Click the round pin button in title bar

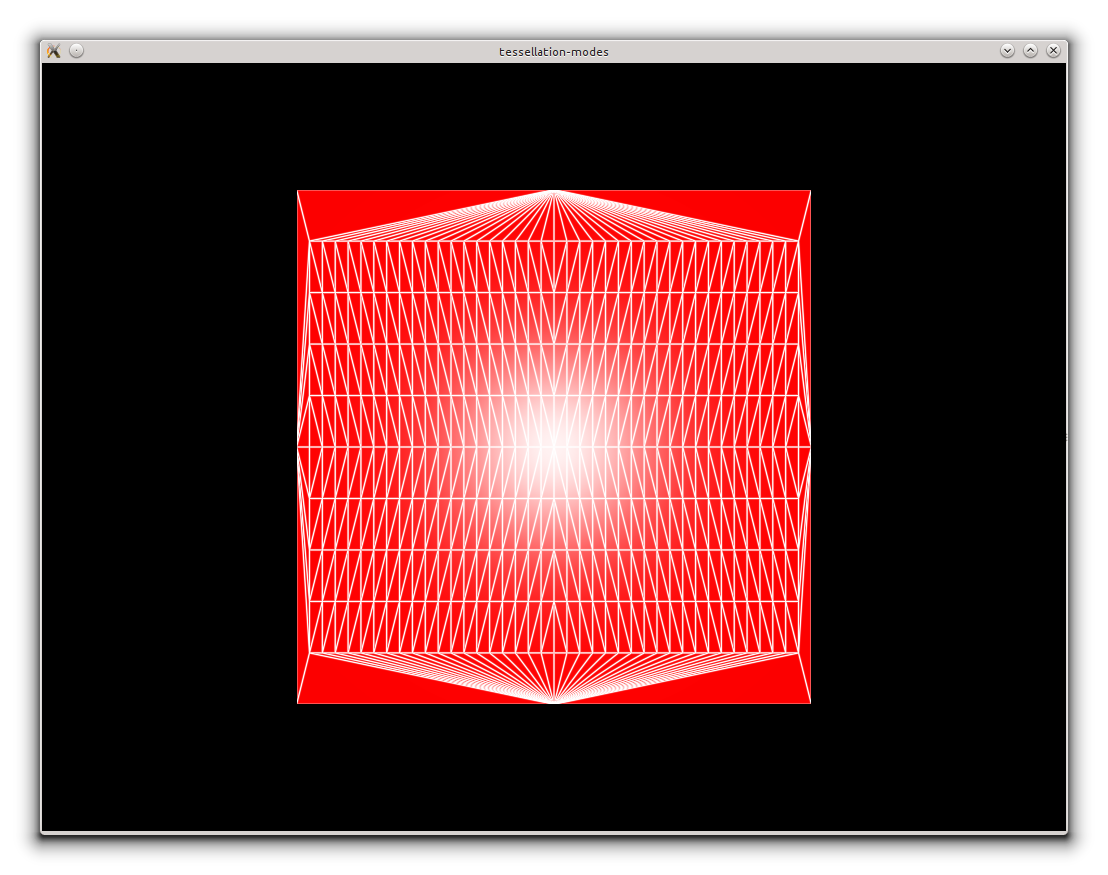(76, 51)
